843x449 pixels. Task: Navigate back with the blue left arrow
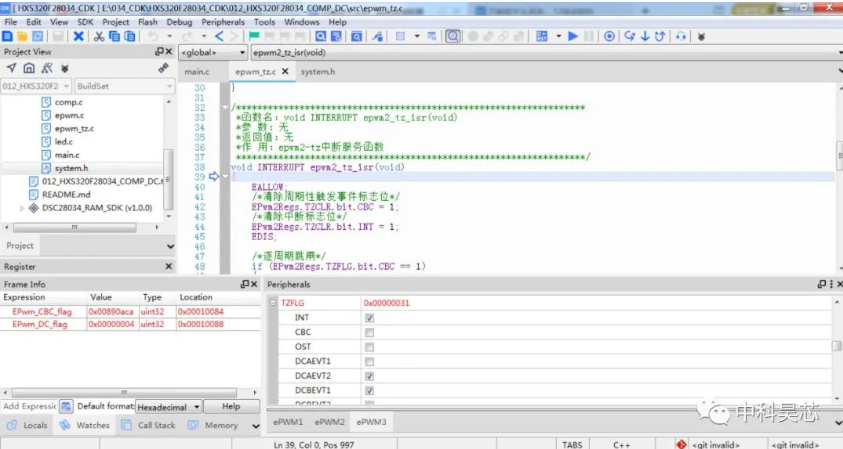[219, 36]
